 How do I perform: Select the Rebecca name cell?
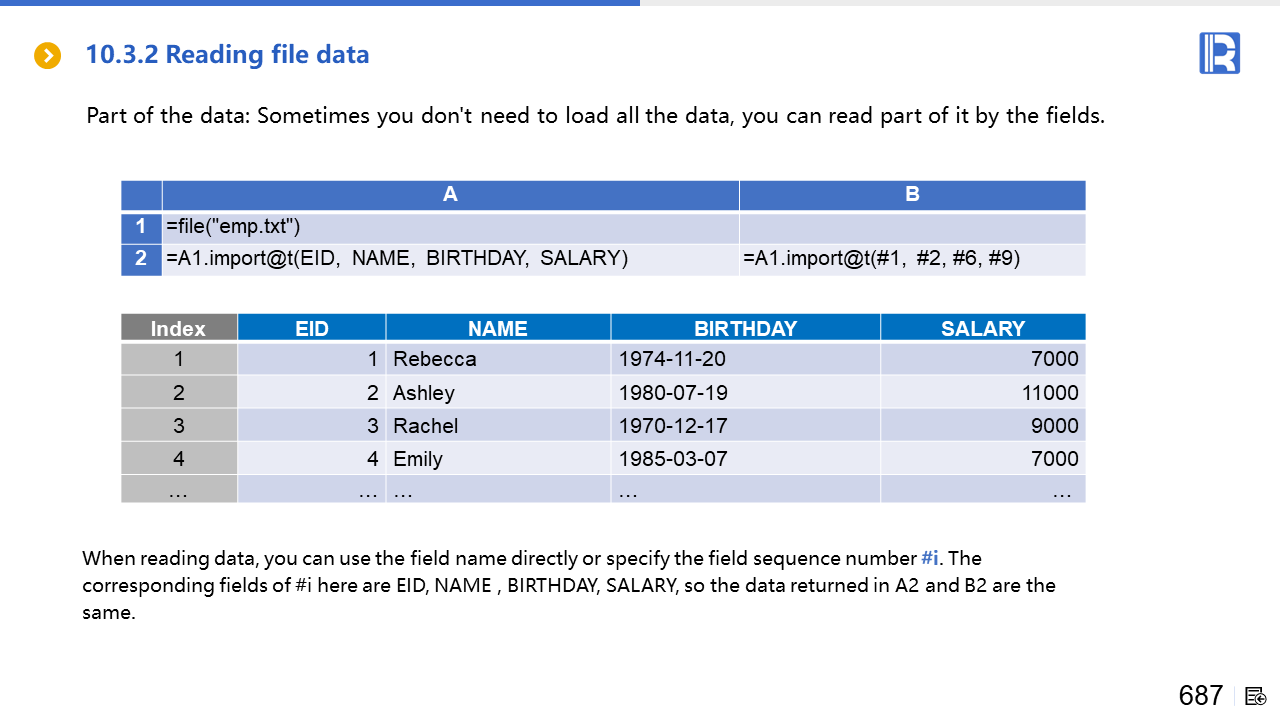pyautogui.click(x=498, y=359)
